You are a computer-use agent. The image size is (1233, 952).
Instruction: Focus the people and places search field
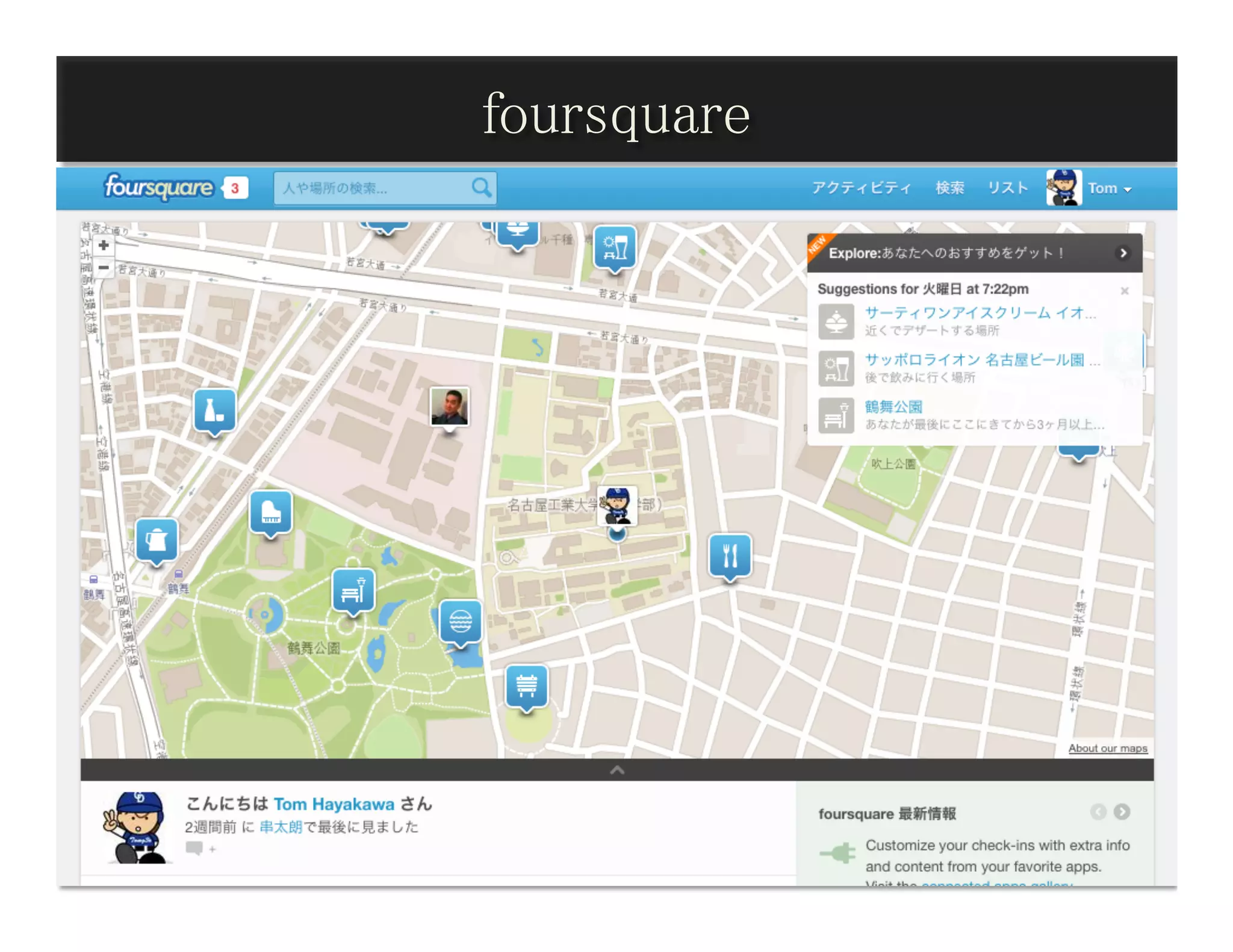(385, 188)
